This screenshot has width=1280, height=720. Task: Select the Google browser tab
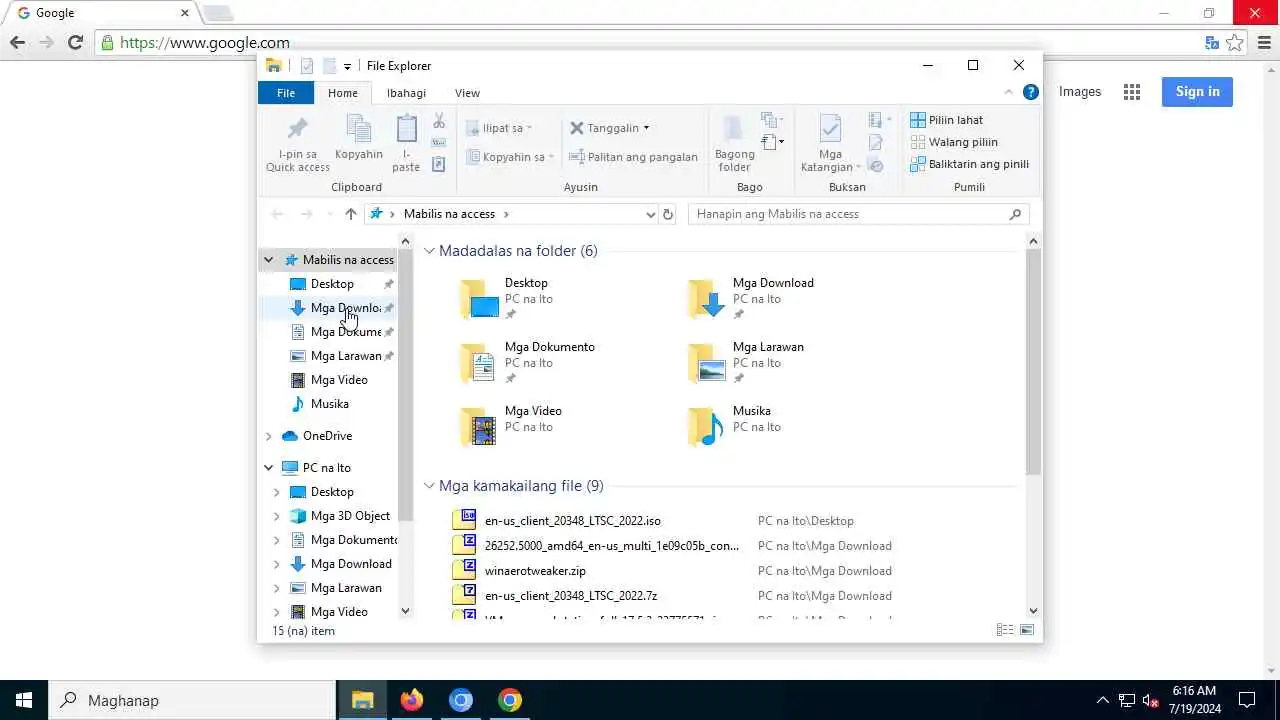[x=100, y=13]
